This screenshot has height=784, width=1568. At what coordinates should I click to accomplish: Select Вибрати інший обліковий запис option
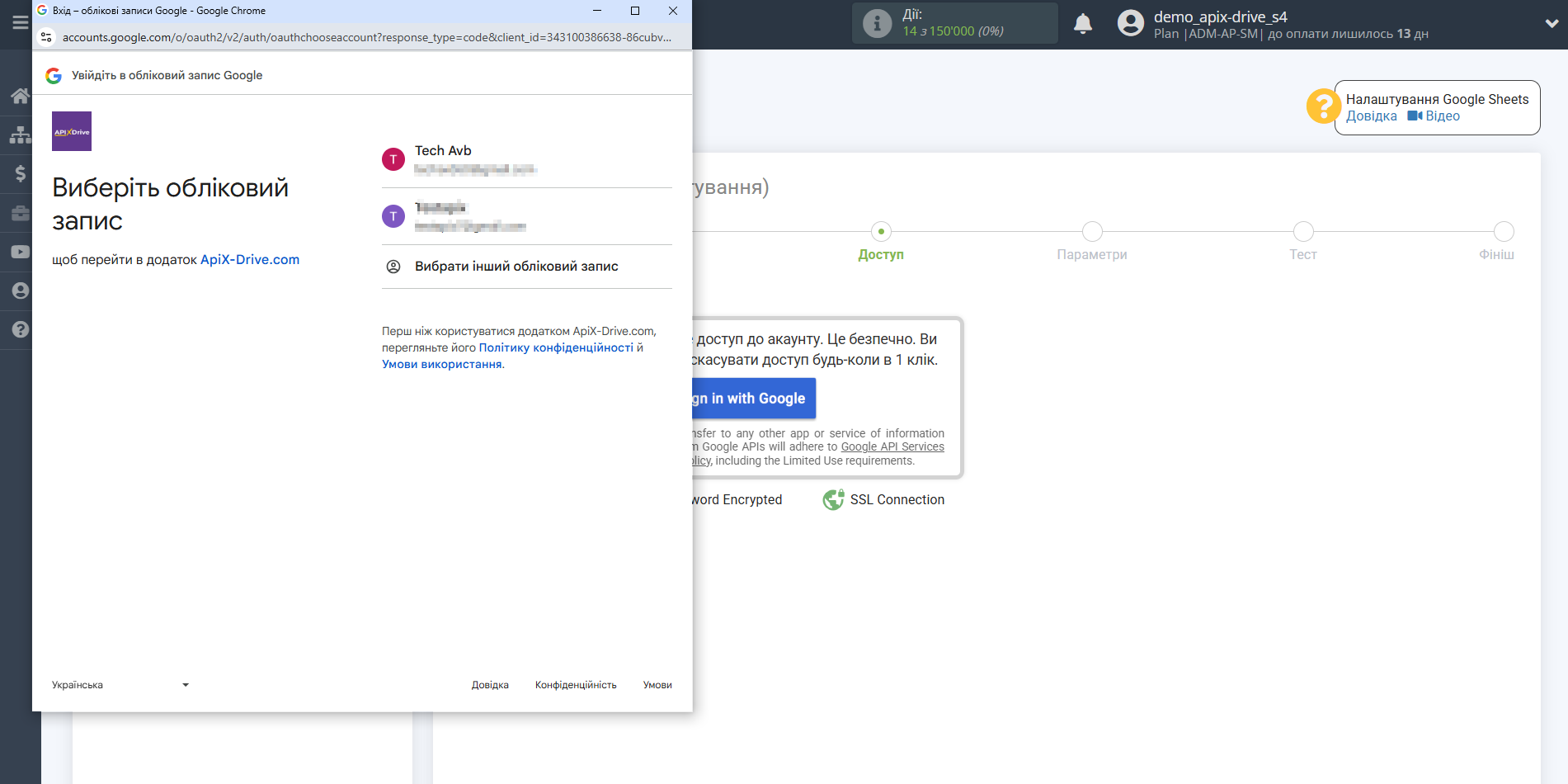click(527, 267)
